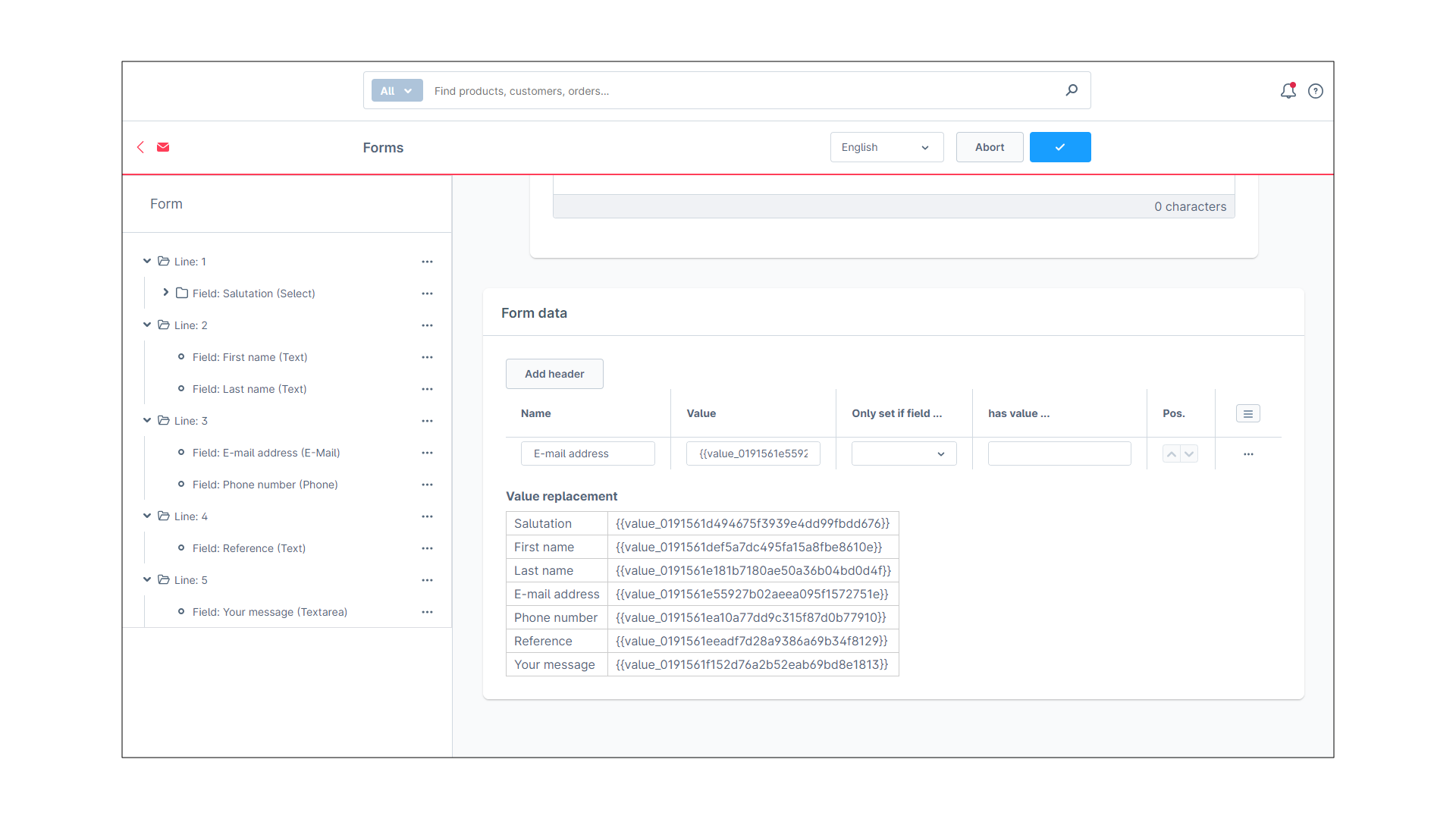This screenshot has height=819, width=1456.
Task: Click the Value column header
Action: point(701,413)
